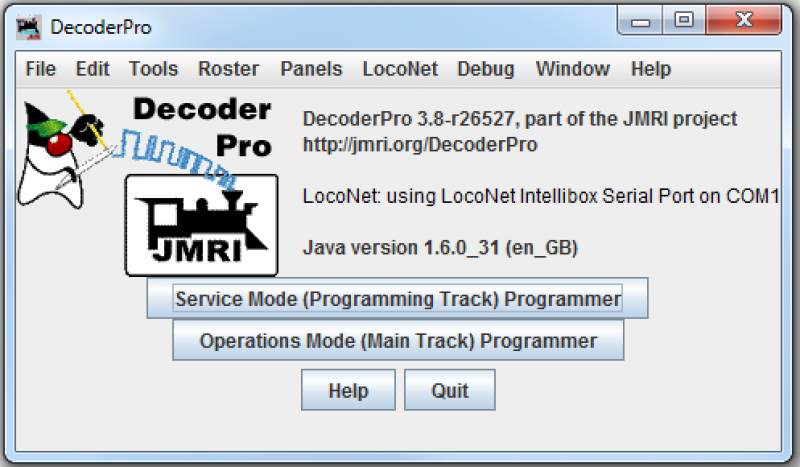Open the Panels menu
The width and height of the screenshot is (800, 467).
311,69
